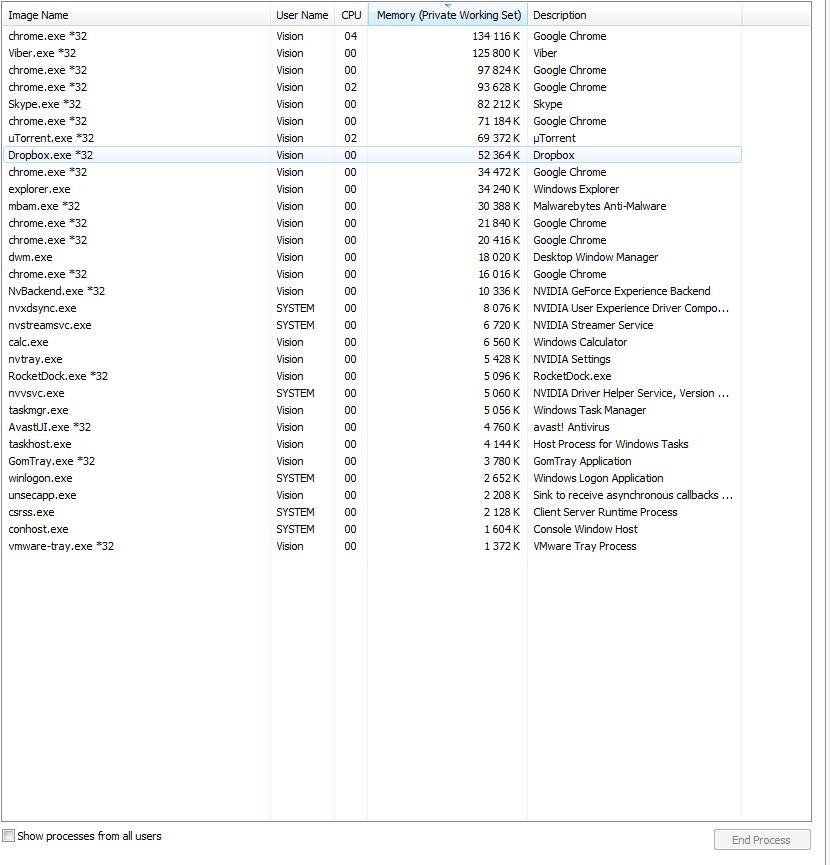Select the AvastUI.exe *32 process
The width and height of the screenshot is (830, 865).
coord(49,427)
